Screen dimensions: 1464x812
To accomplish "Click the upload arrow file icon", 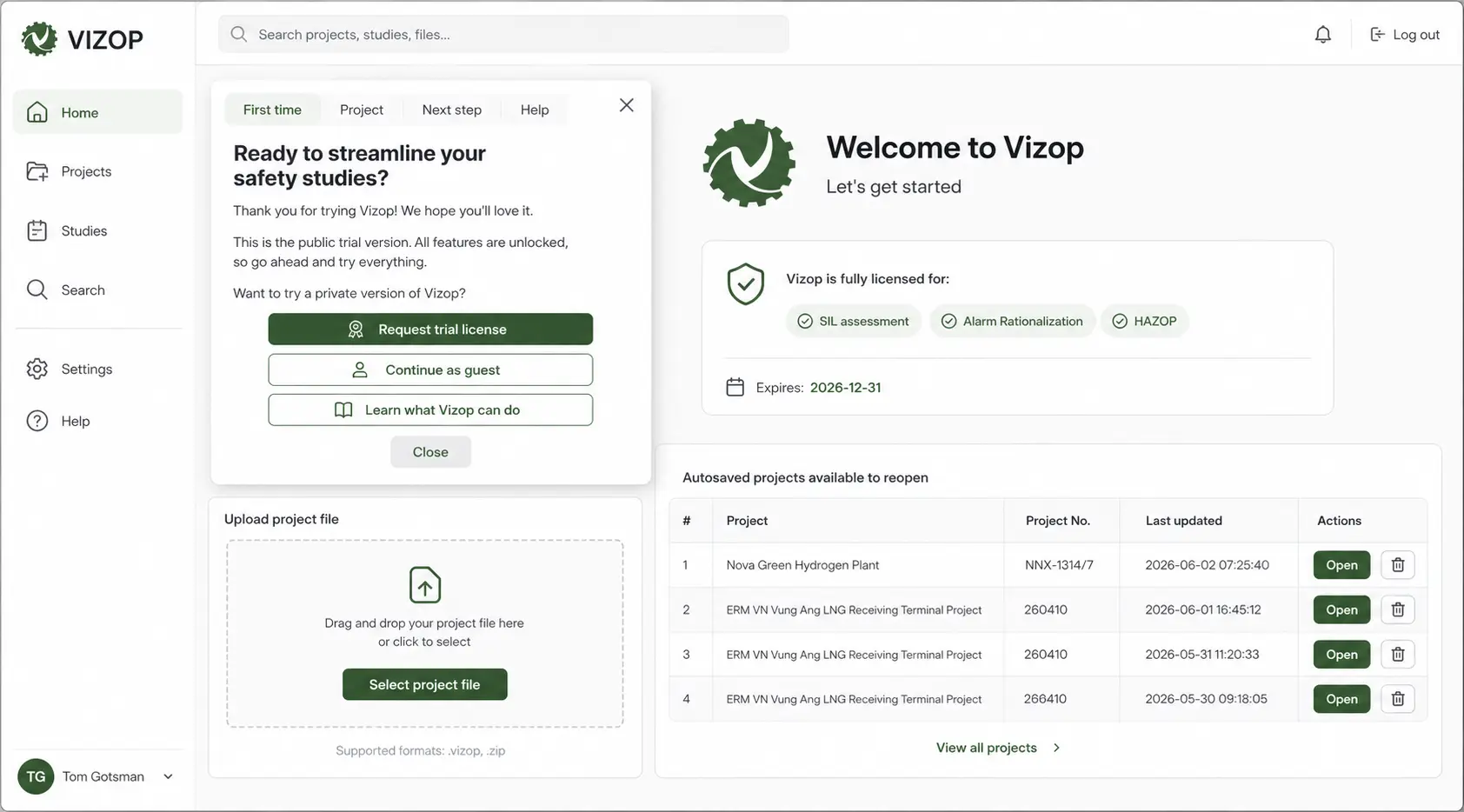I will pyautogui.click(x=425, y=585).
